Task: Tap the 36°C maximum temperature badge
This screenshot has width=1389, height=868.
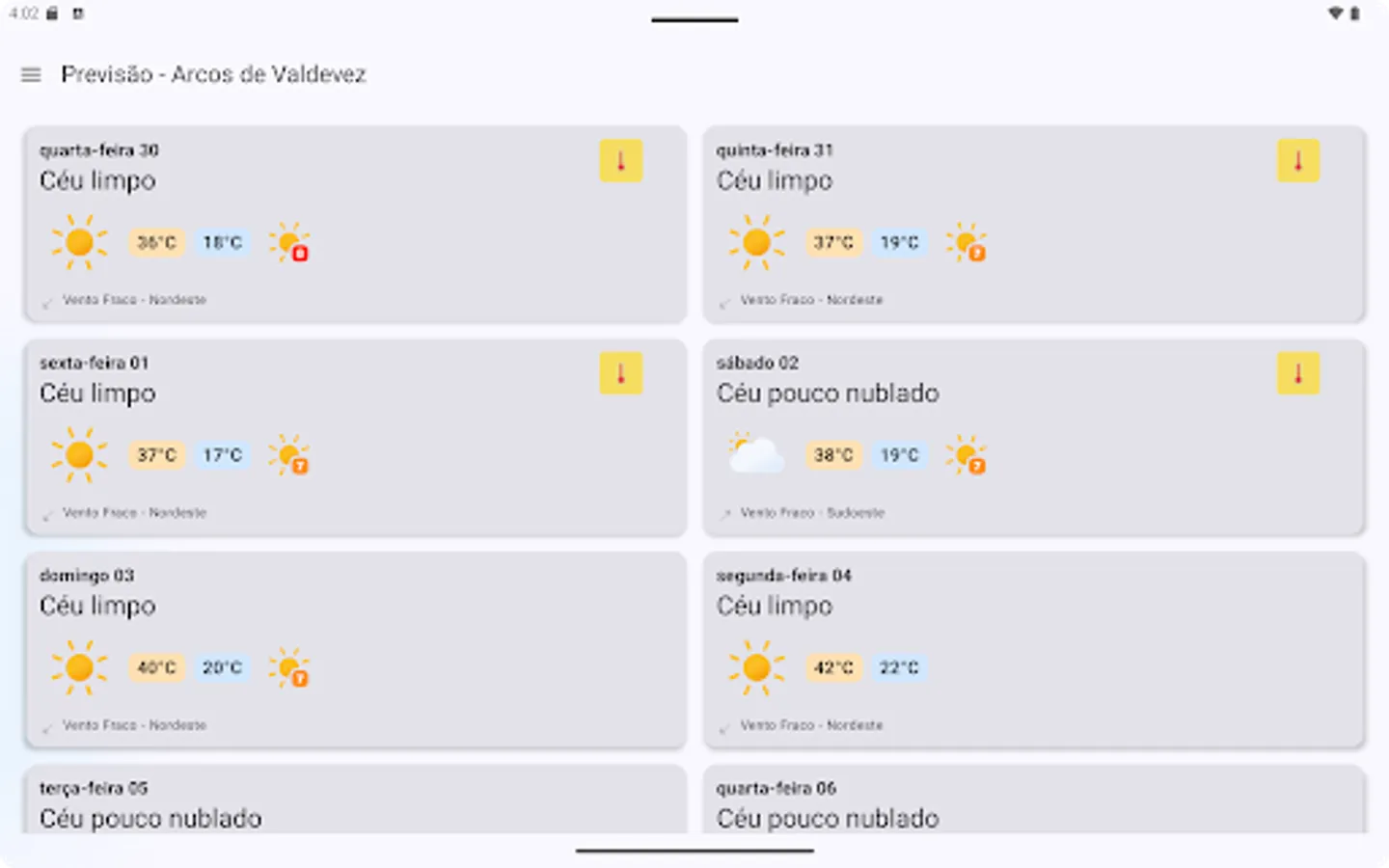Action: click(x=155, y=243)
